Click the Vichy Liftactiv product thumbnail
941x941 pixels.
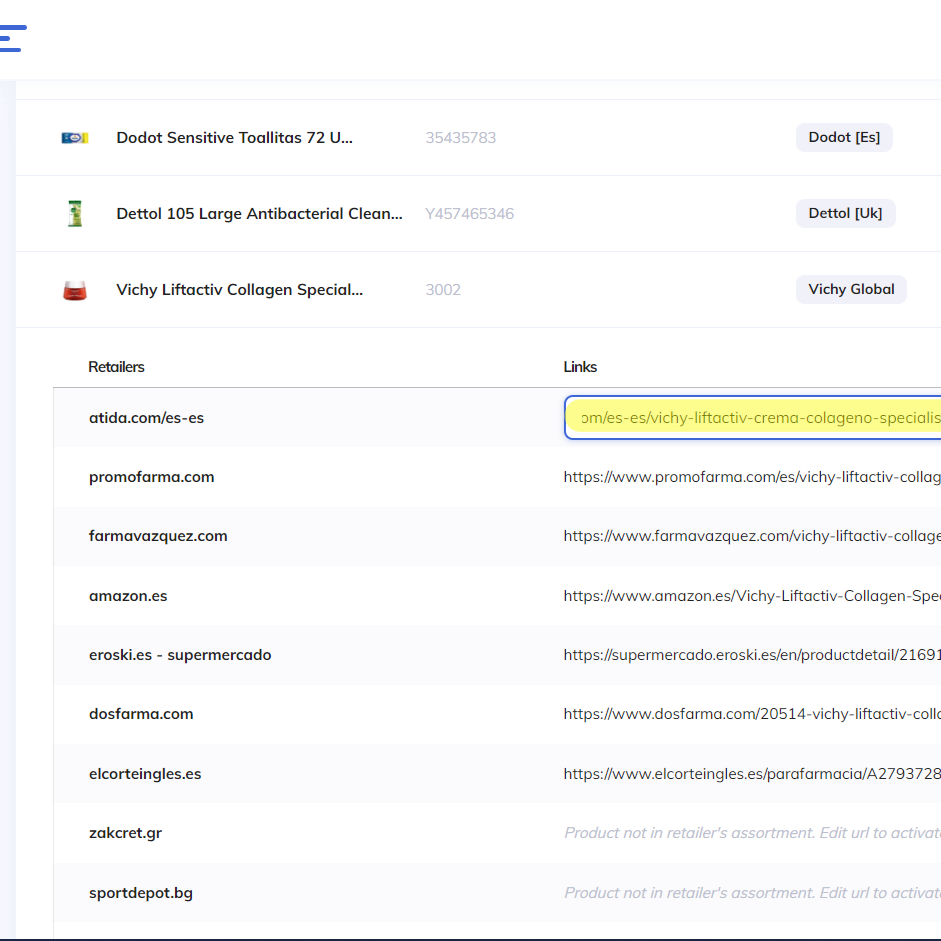click(x=75, y=290)
